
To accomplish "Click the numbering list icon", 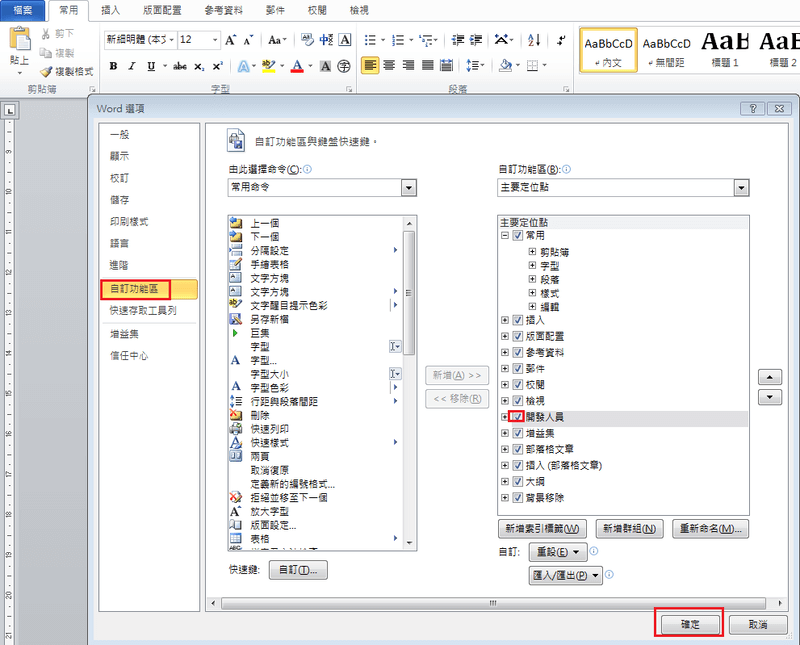I will click(398, 40).
